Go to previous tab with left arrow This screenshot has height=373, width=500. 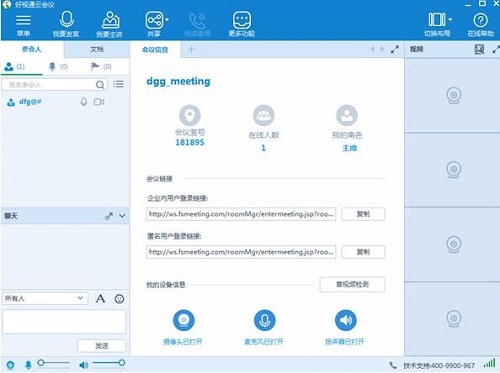point(373,49)
